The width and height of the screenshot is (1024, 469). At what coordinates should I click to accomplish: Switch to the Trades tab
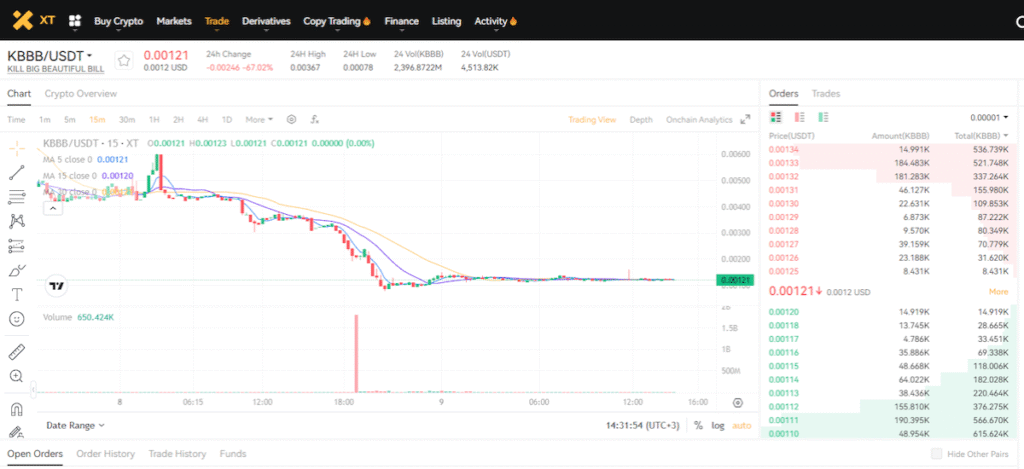(826, 93)
